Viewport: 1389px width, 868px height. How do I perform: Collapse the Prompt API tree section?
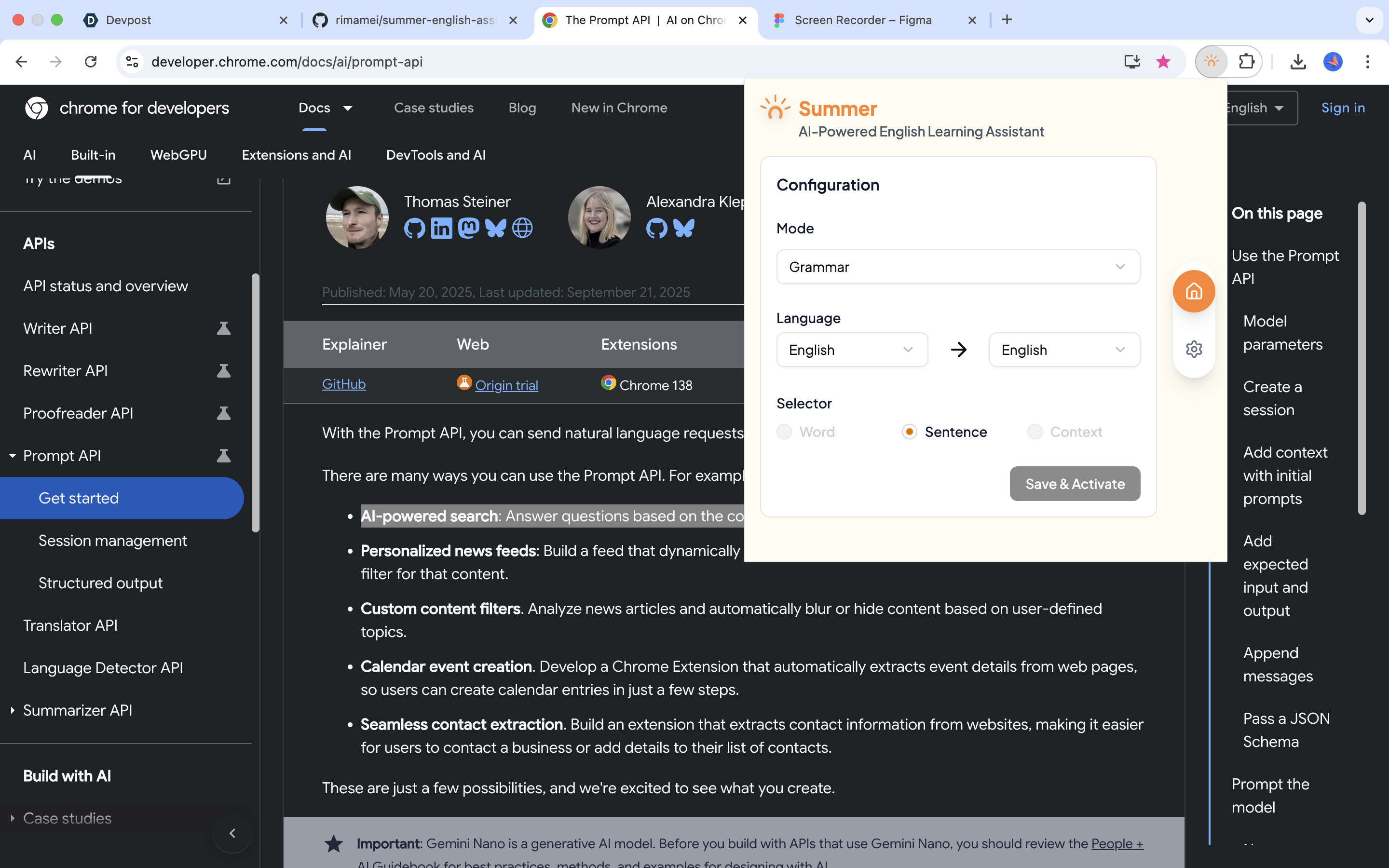(12, 456)
